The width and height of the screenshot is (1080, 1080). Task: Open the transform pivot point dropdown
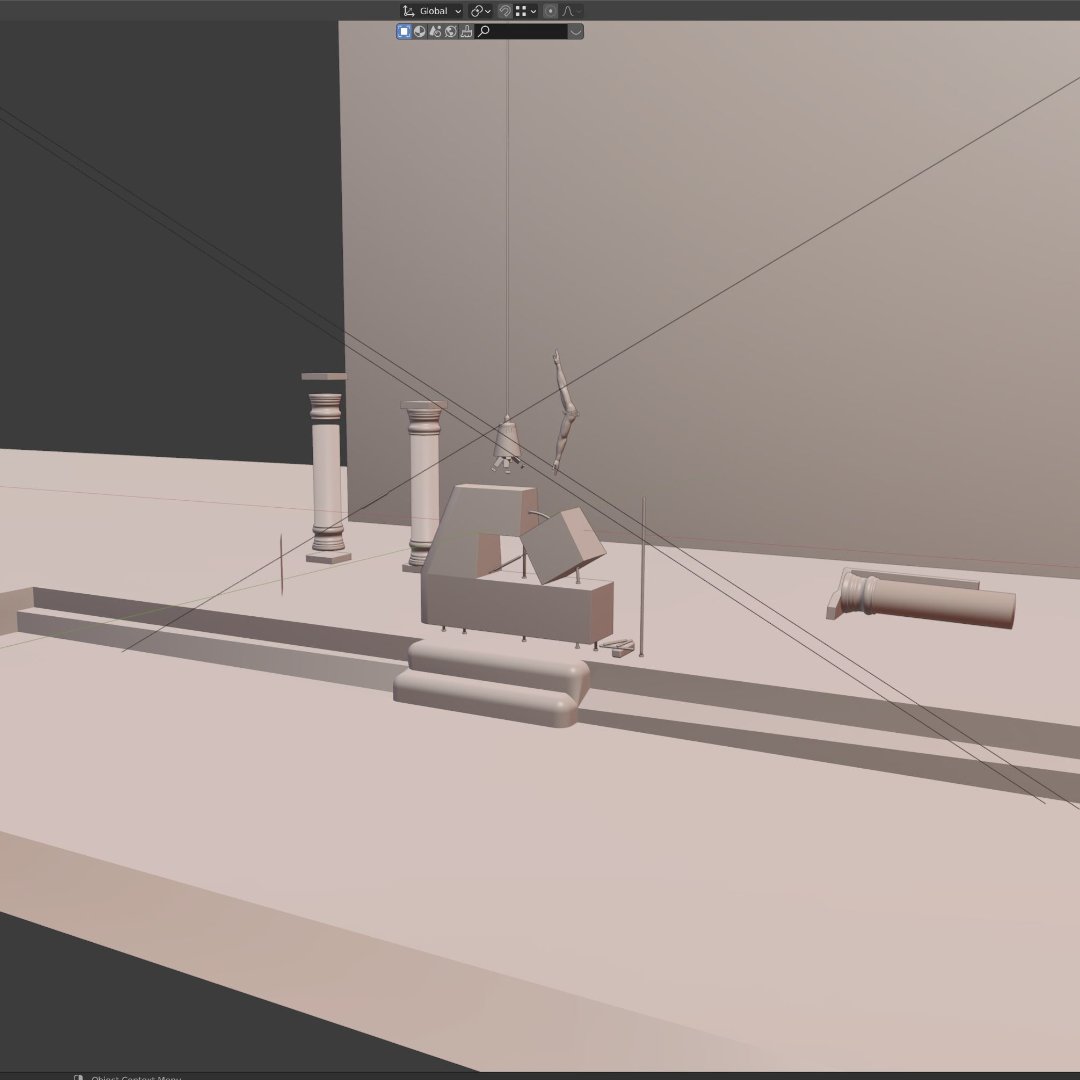(480, 11)
